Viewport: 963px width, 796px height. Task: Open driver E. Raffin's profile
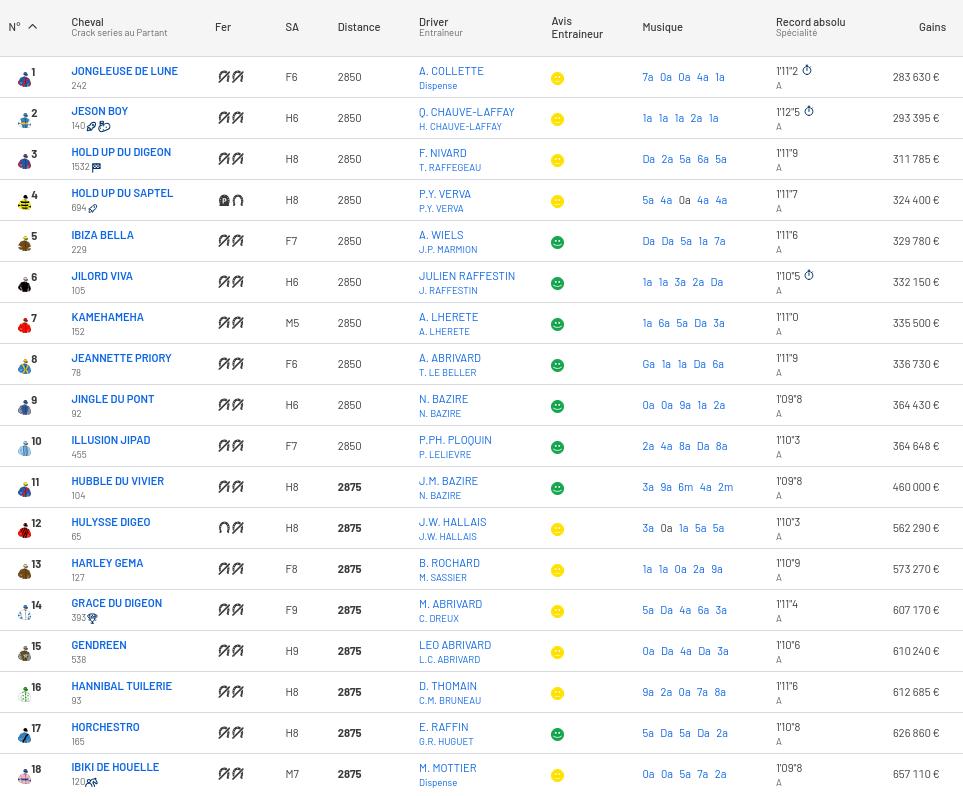(x=443, y=727)
